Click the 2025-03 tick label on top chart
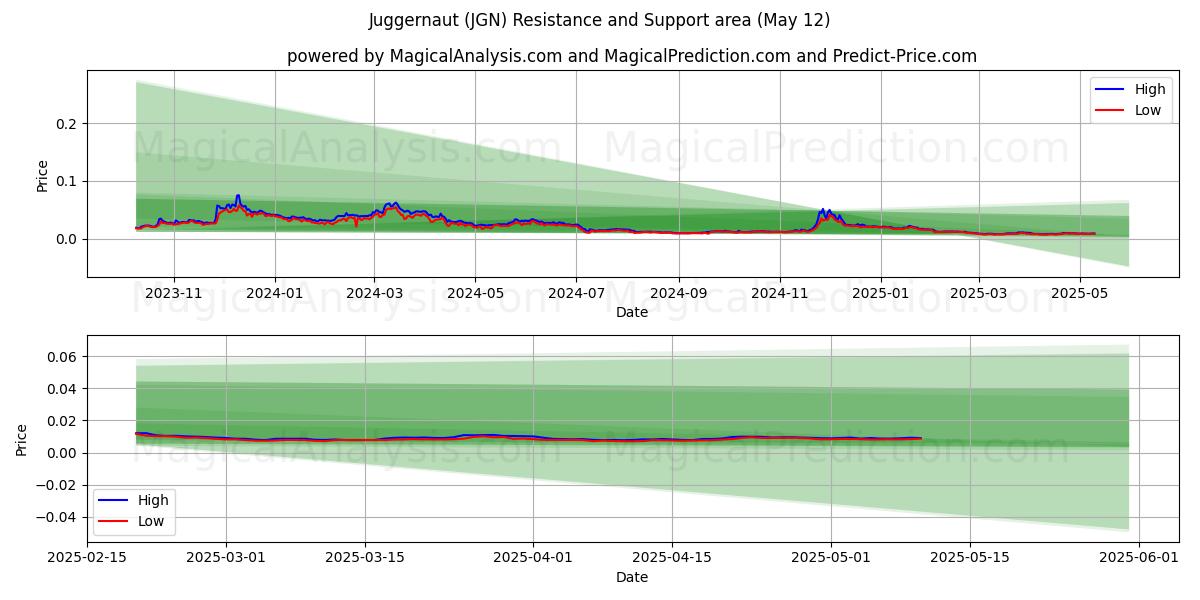This screenshot has width=1200, height=600. (978, 293)
